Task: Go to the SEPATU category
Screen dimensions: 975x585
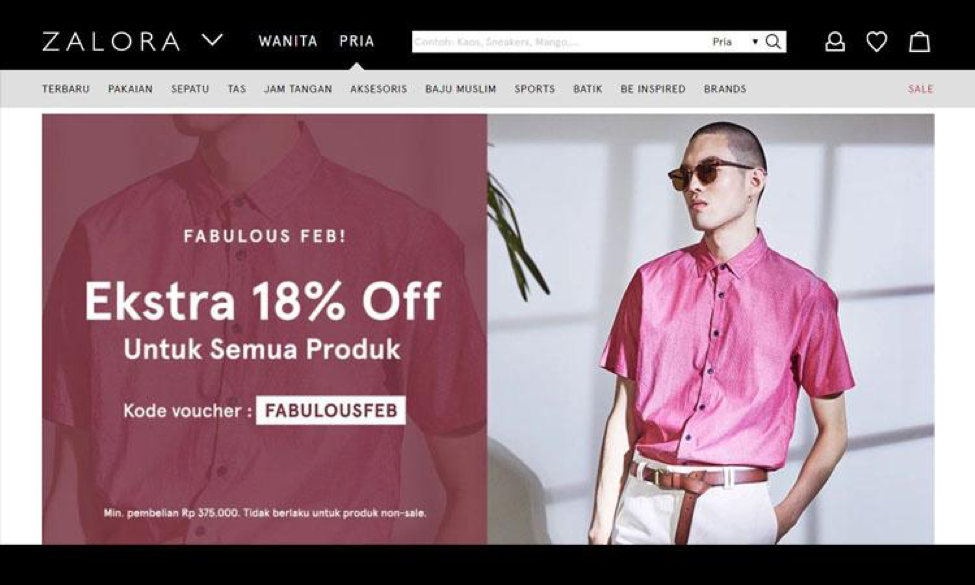Action: [190, 89]
